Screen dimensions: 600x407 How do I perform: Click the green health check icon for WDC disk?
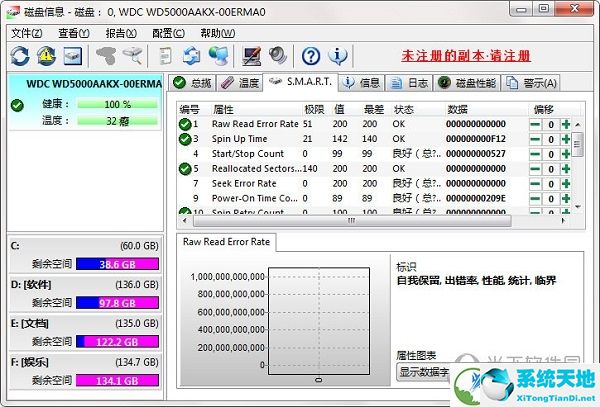point(17,105)
